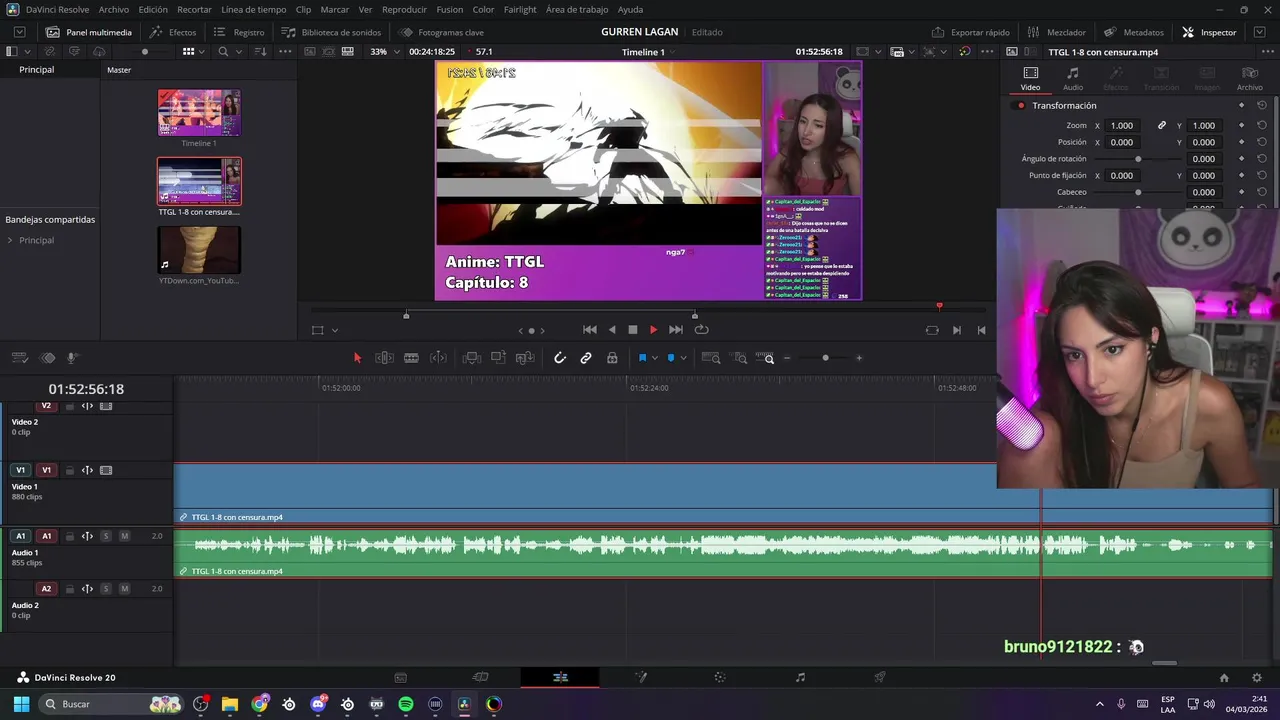Open the viewer zoom 33% dropdown
1280x720 pixels.
[x=385, y=51]
